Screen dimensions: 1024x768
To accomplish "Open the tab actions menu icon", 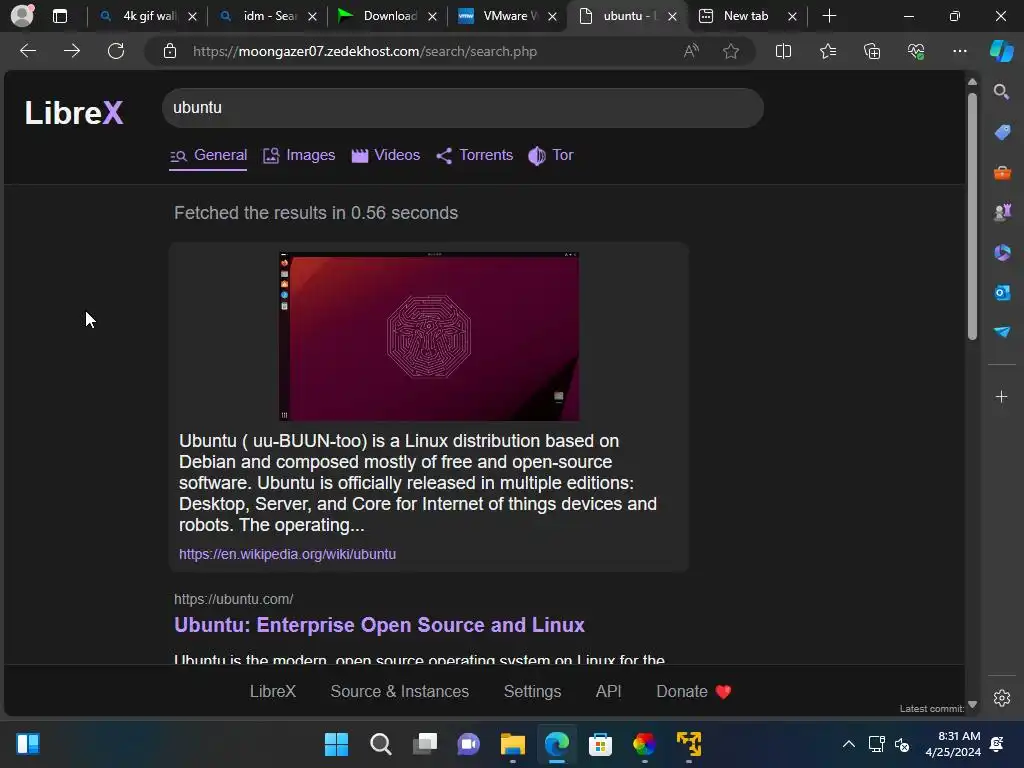I will point(59,16).
